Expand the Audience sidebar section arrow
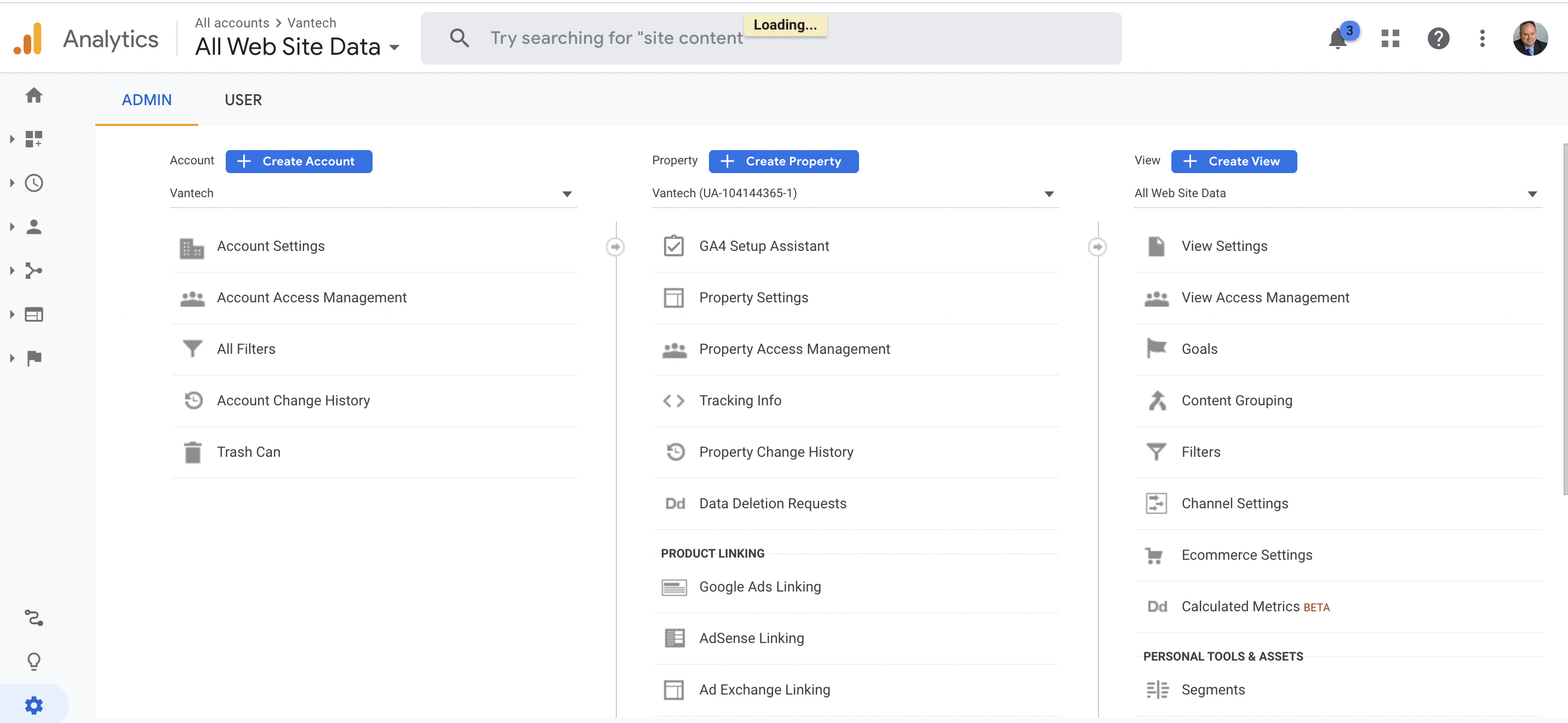Viewport: 1568px width, 723px height. 12,226
